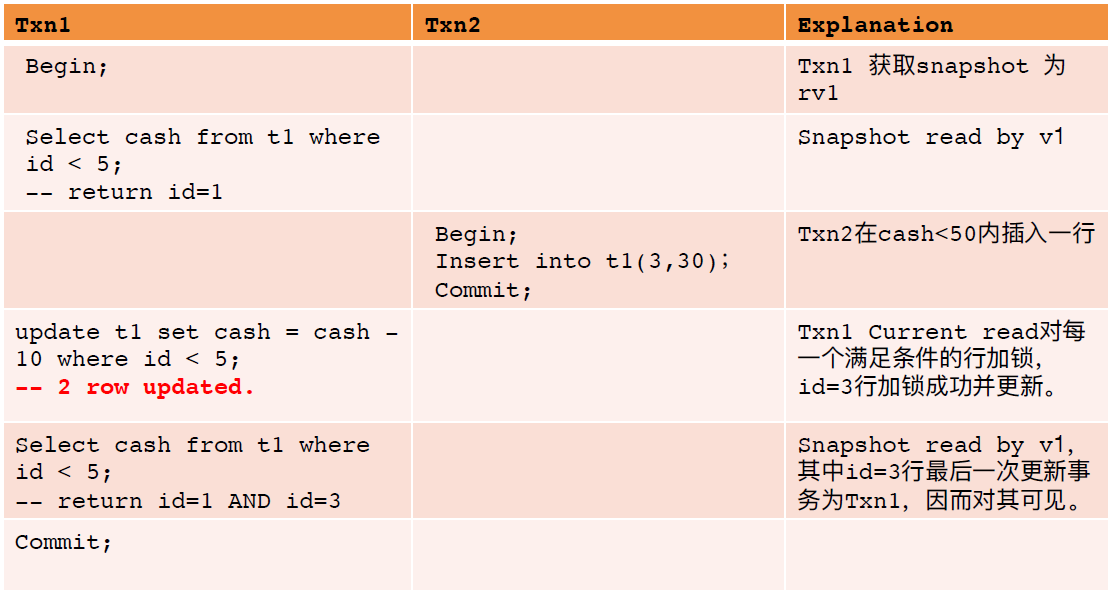This screenshot has height=596, width=1112.
Task: Select the 'Txn1 获取snapshot 为 rv1' explanation text
Action: point(930,79)
